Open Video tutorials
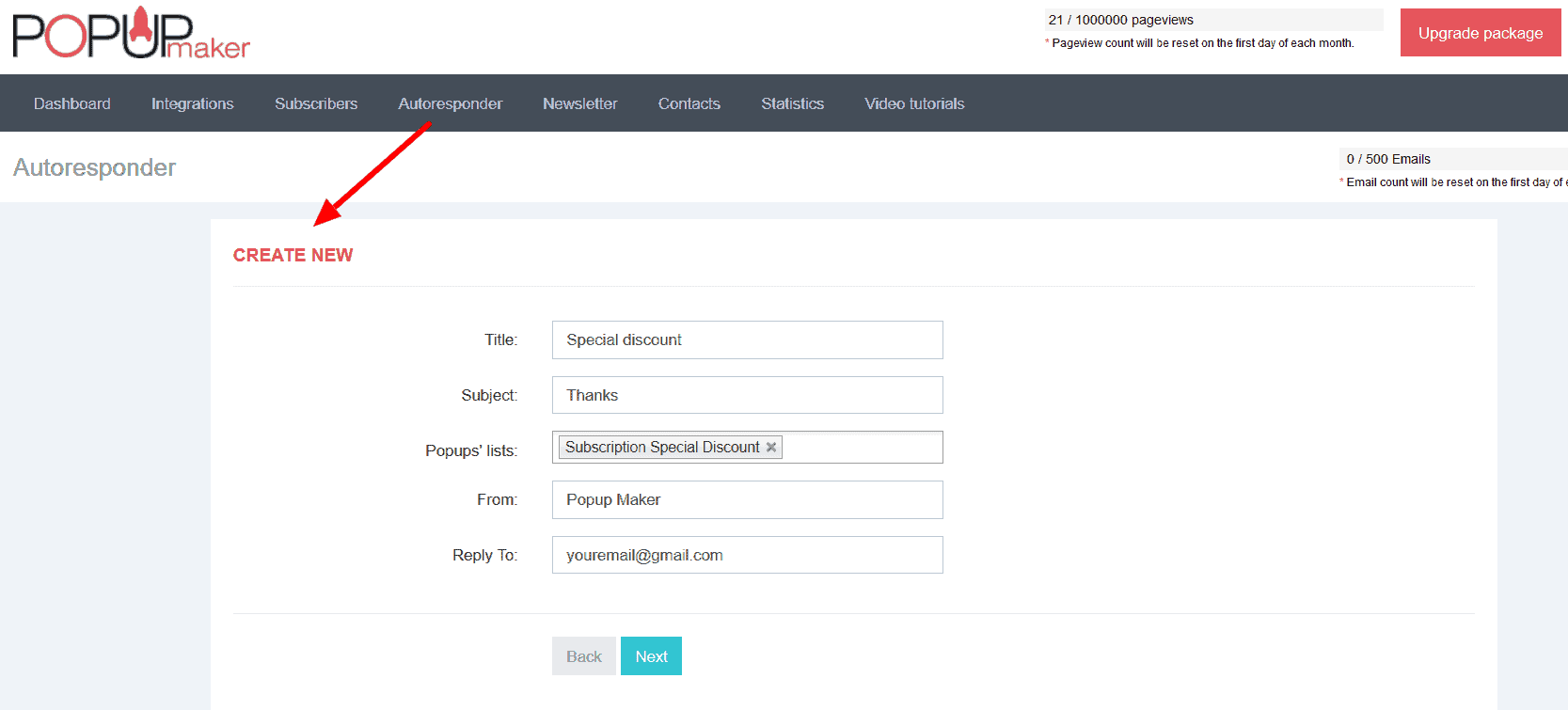 [915, 103]
